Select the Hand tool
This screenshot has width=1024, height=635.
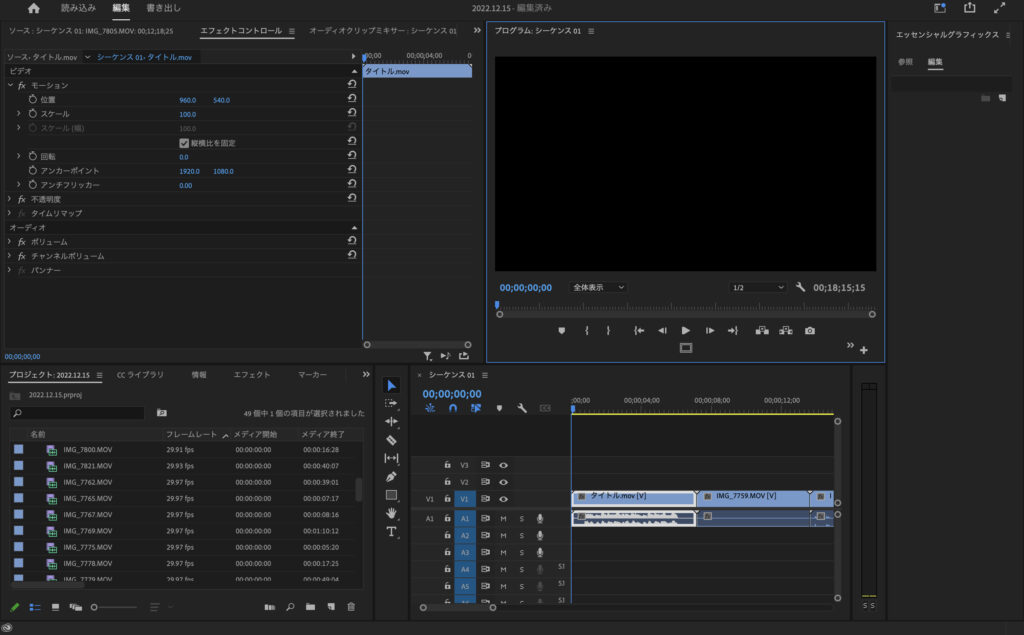click(x=391, y=513)
